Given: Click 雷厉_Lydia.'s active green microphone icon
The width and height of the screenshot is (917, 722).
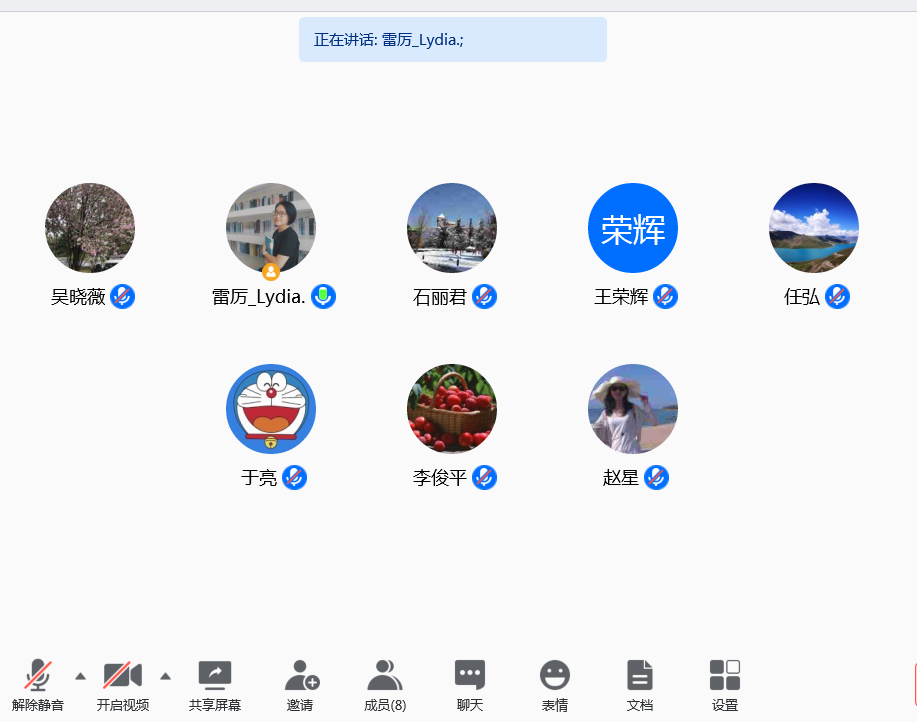Looking at the screenshot, I should pos(323,296).
